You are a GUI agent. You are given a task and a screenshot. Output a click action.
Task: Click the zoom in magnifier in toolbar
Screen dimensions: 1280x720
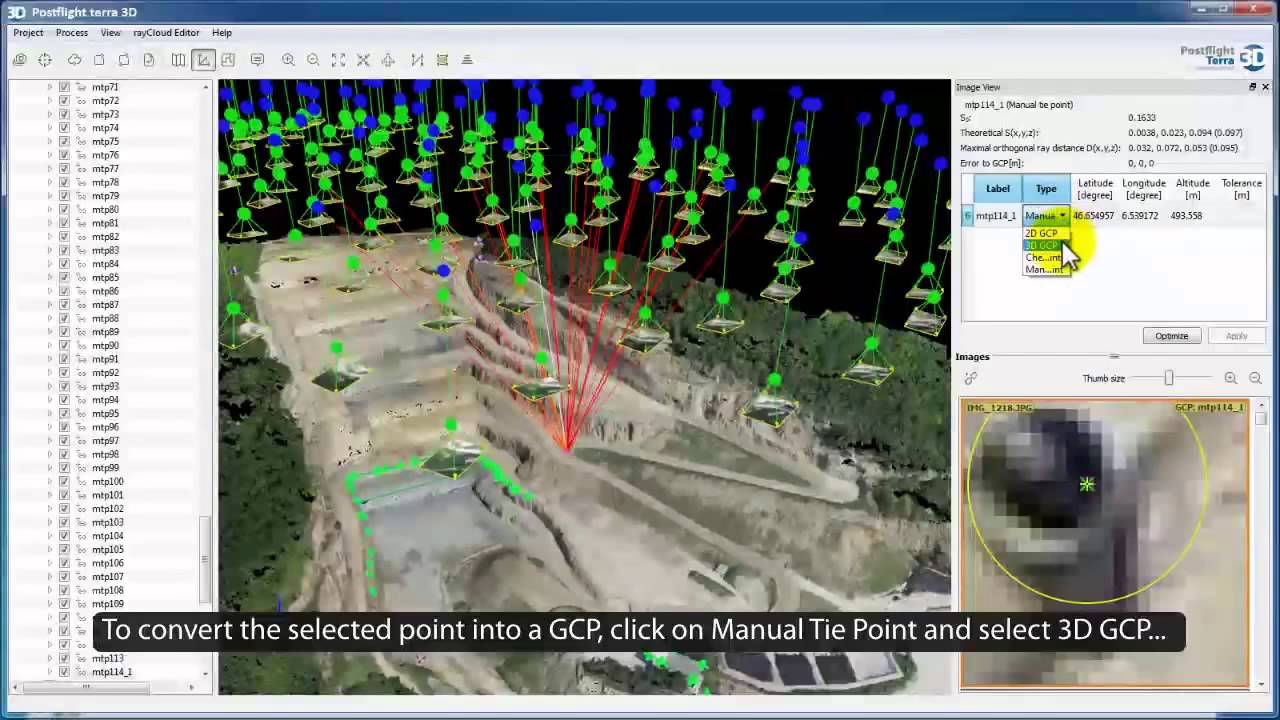click(288, 60)
